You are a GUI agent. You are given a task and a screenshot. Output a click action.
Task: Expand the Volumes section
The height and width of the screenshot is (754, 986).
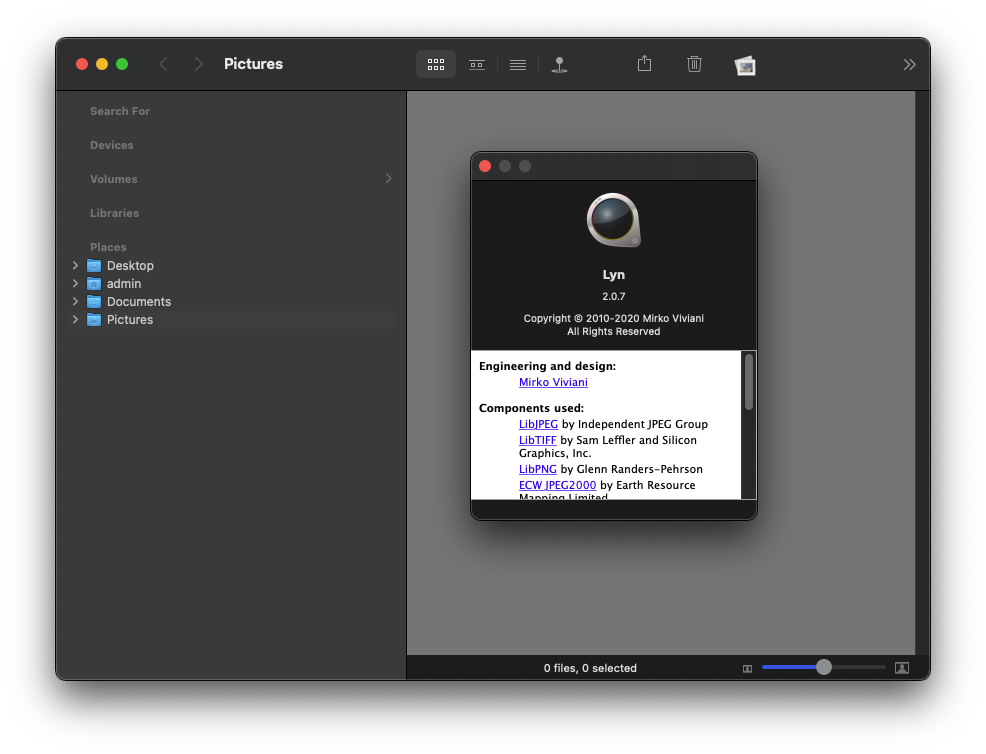pyautogui.click(x=389, y=179)
